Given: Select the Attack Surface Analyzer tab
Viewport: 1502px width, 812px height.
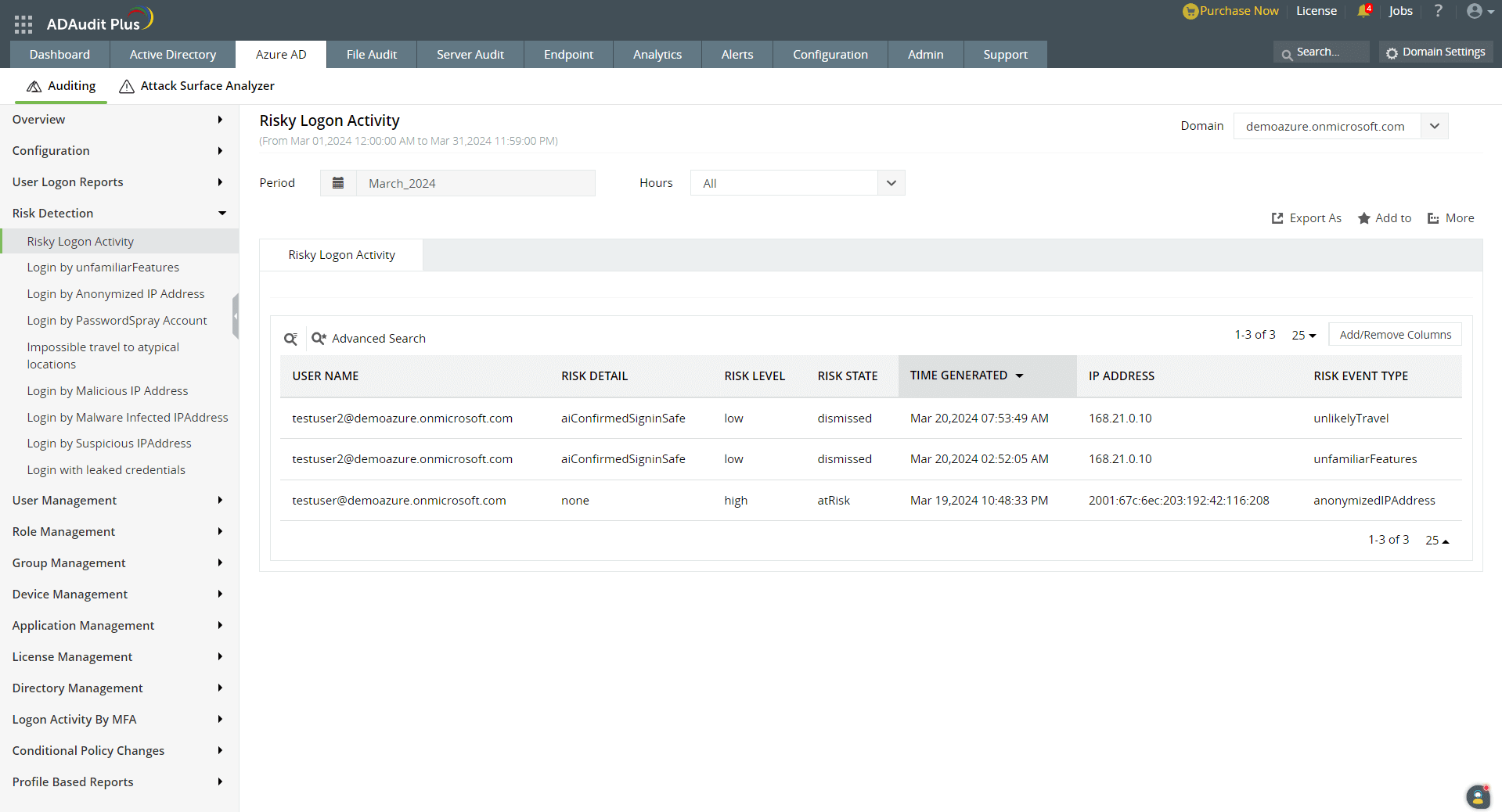Looking at the screenshot, I should pos(196,86).
